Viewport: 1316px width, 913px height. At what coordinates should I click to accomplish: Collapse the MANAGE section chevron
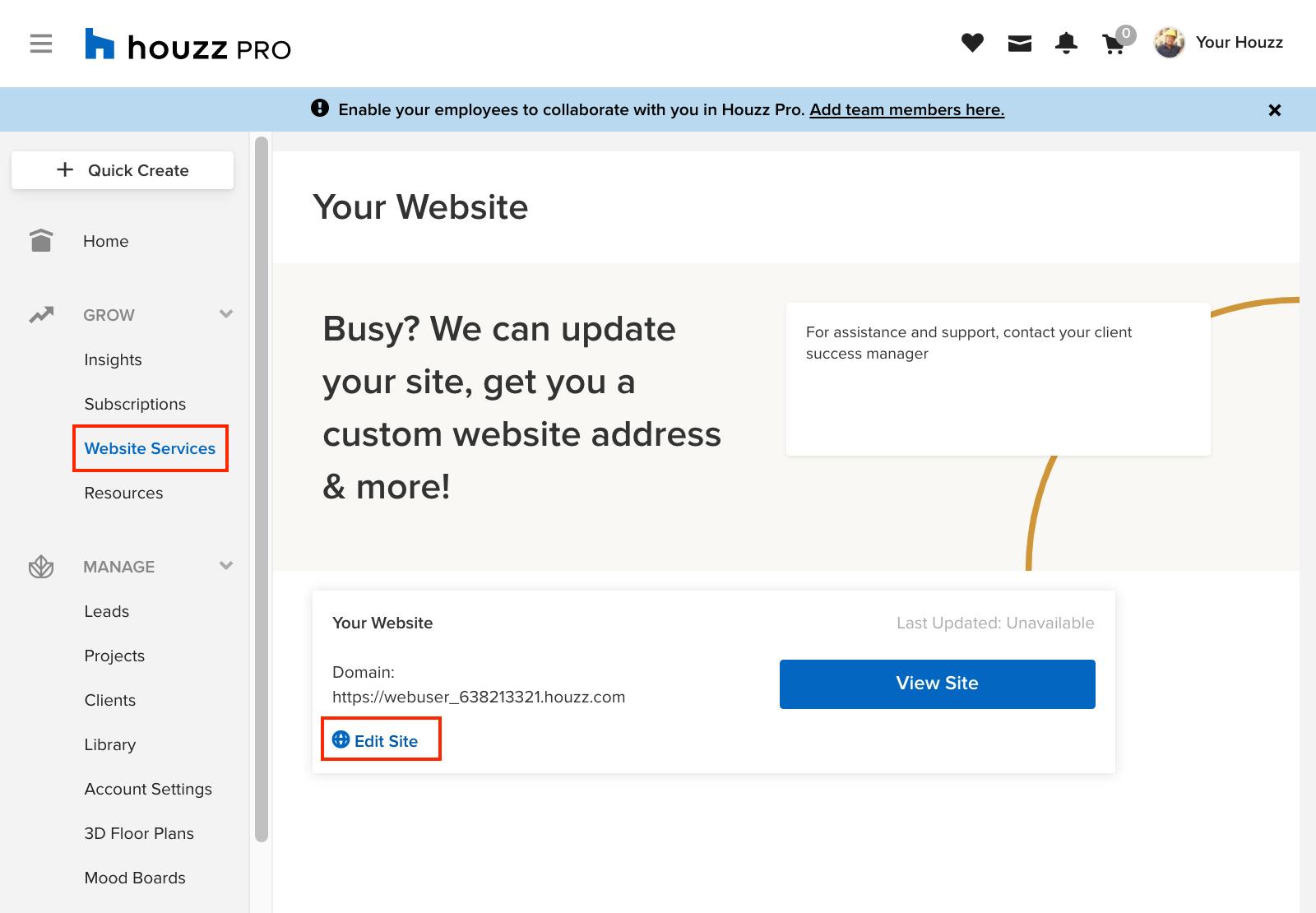(226, 566)
